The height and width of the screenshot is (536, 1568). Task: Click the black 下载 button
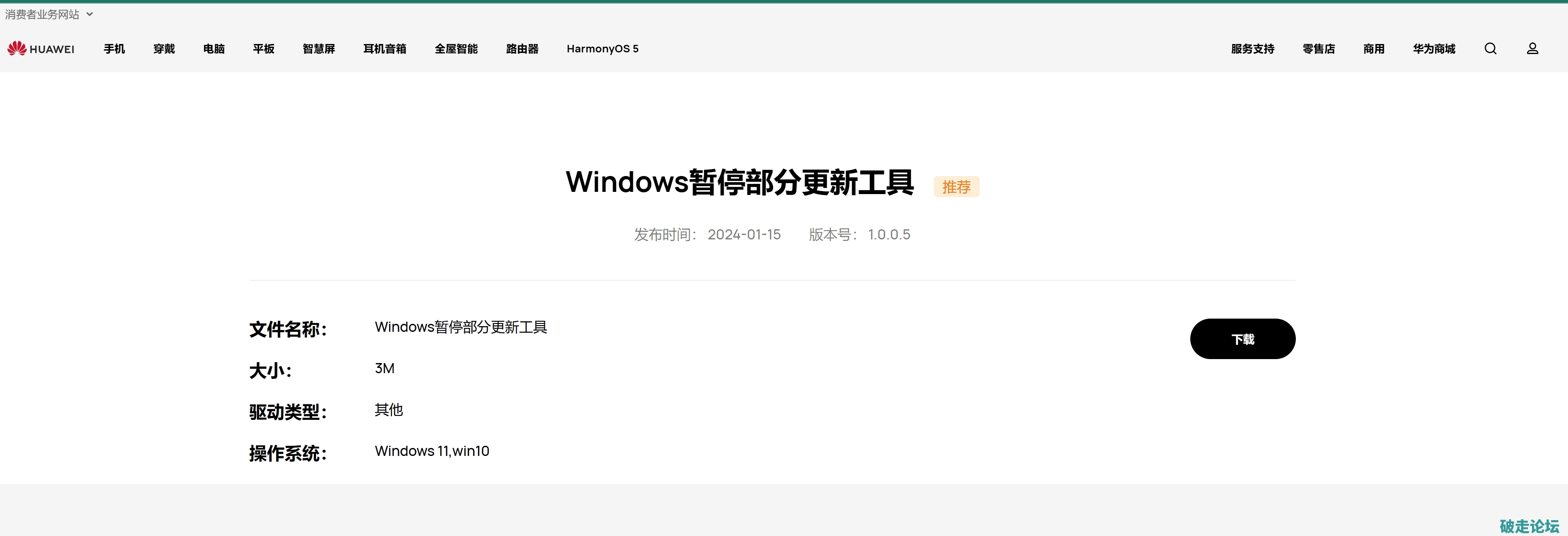[x=1242, y=339]
